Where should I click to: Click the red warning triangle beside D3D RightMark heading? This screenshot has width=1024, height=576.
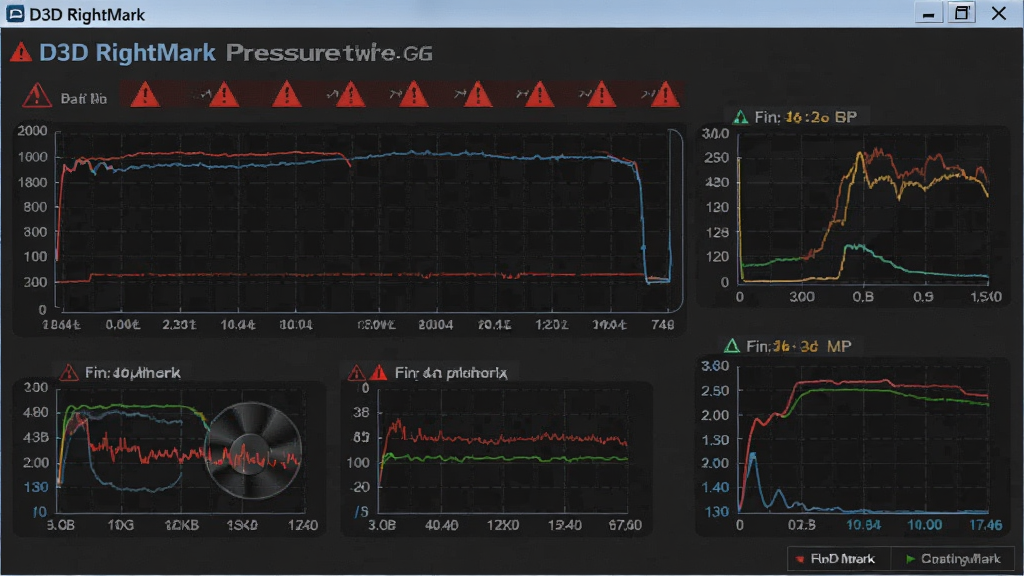tap(21, 52)
